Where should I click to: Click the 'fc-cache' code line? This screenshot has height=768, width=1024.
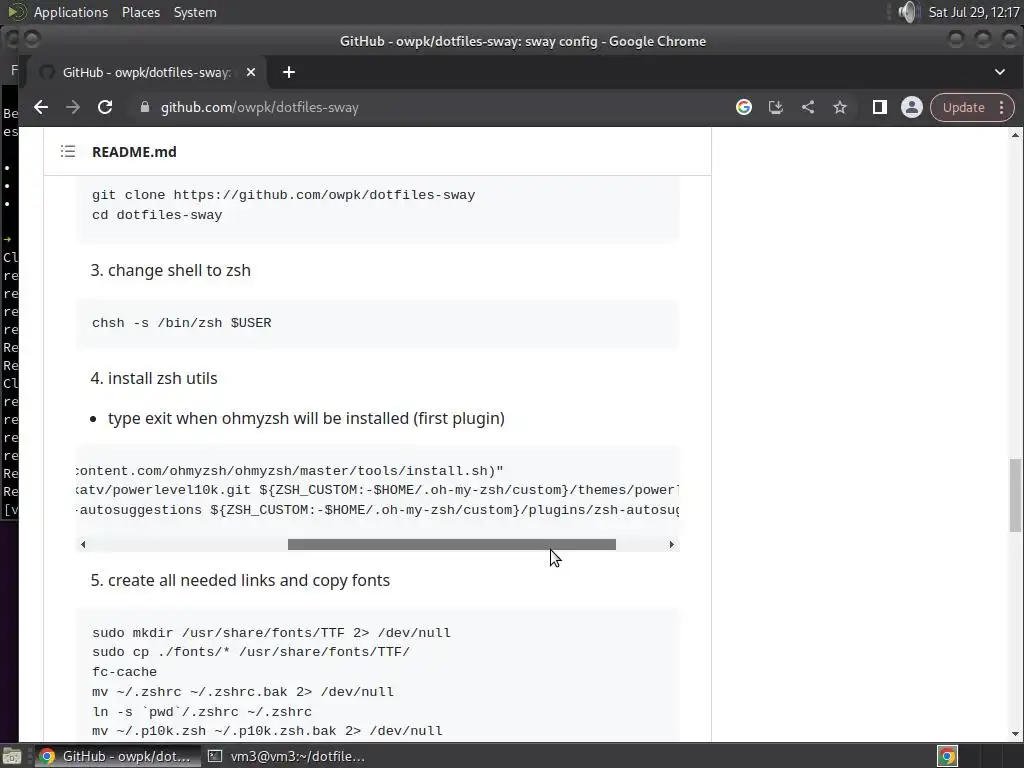point(124,672)
